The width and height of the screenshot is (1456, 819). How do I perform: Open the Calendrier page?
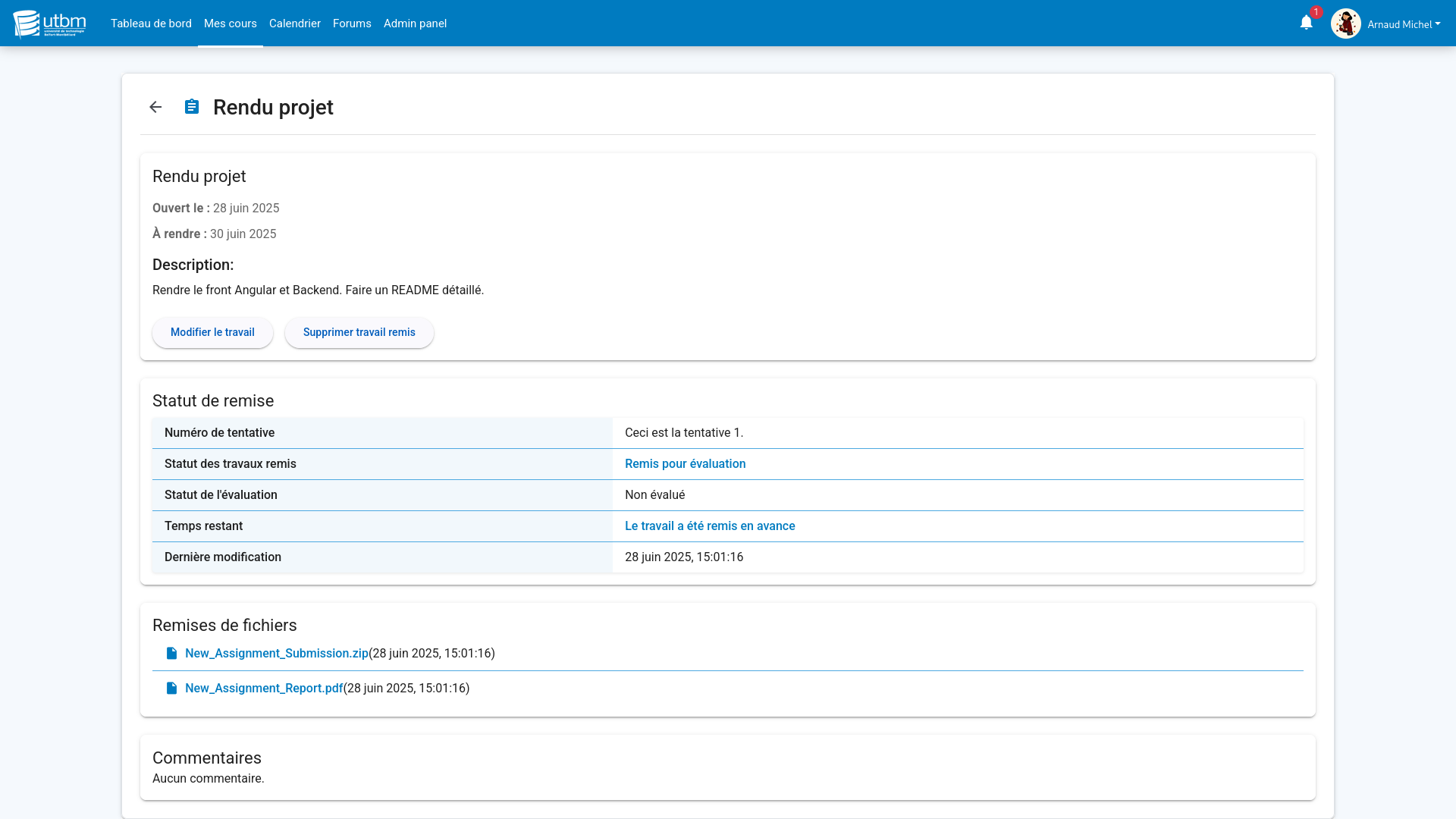[x=295, y=24]
